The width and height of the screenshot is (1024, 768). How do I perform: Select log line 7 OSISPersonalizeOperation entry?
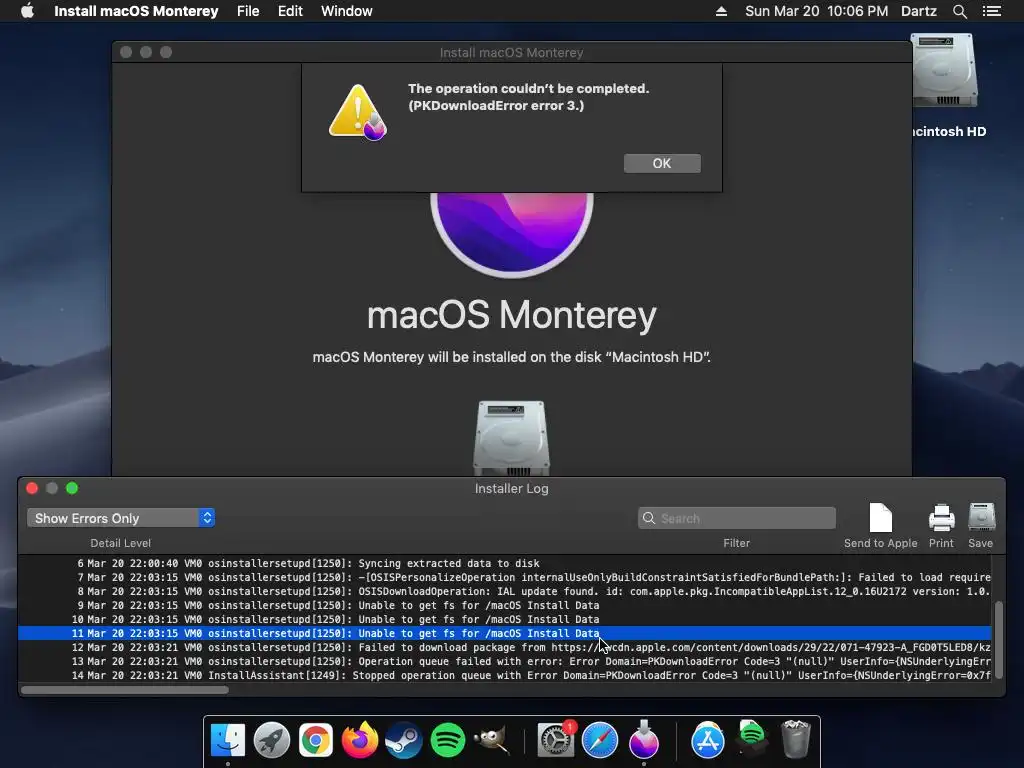point(504,577)
